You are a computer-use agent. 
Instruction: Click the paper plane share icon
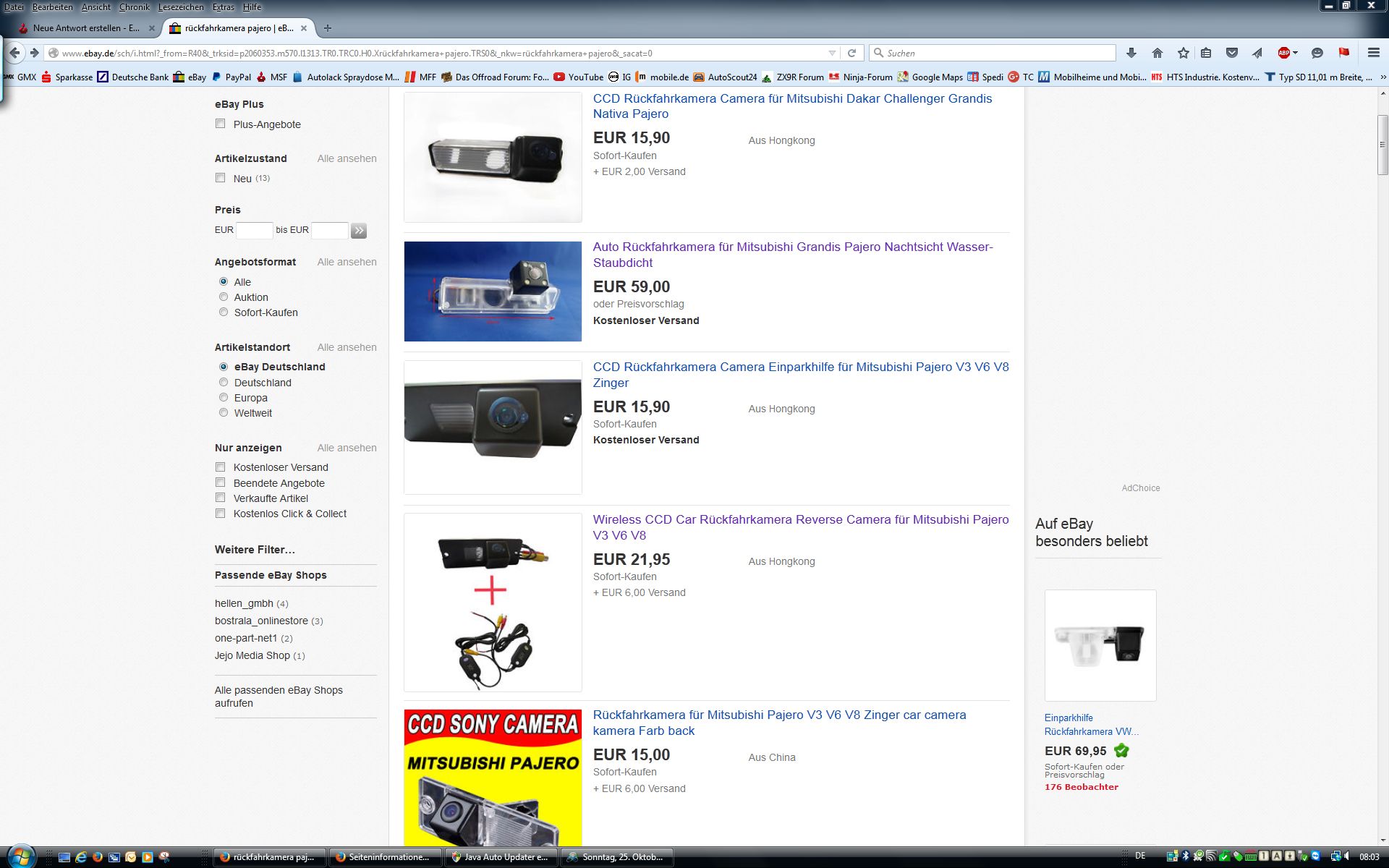(1257, 53)
